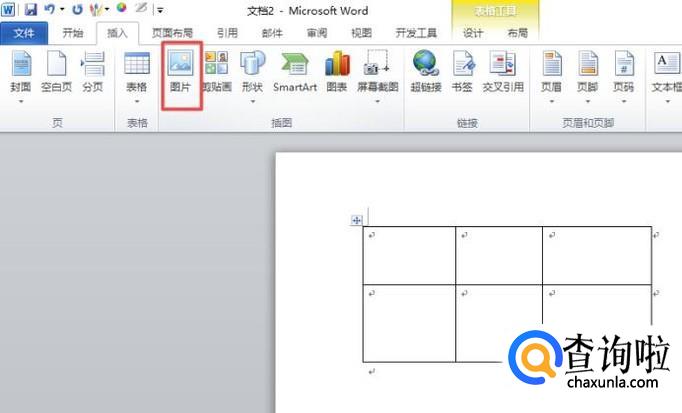Switch to the Page Layout (页面布局) tab
Viewport: 682px width, 413px height.
[x=172, y=33]
